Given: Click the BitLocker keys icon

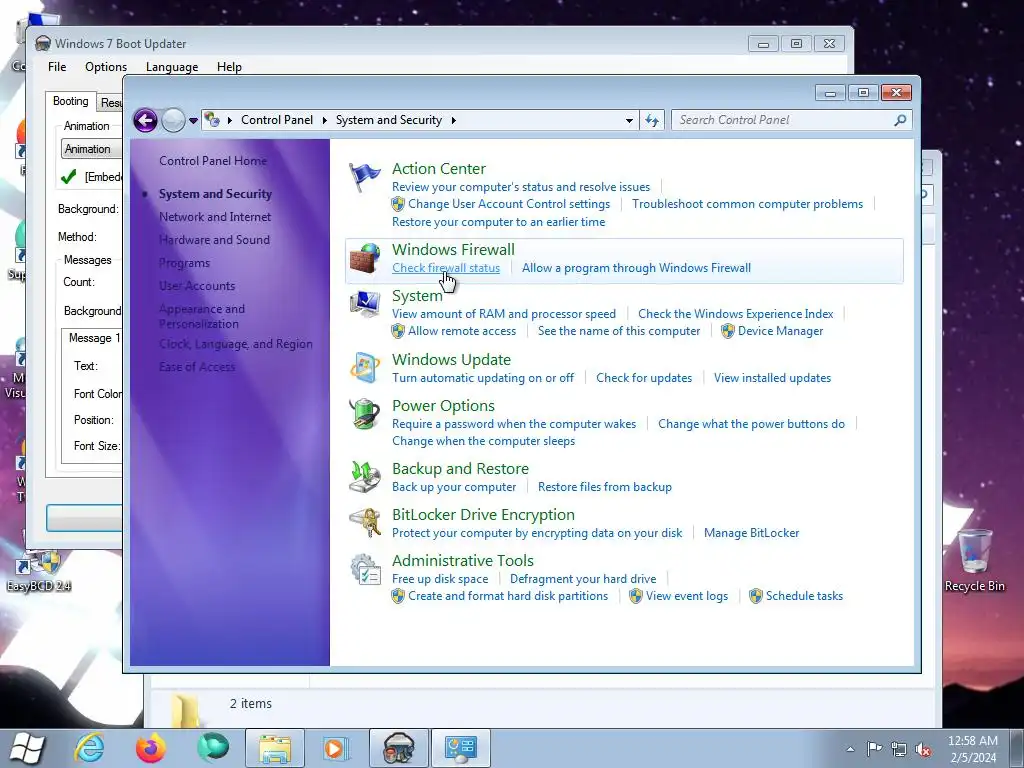Looking at the screenshot, I should click(x=364, y=522).
